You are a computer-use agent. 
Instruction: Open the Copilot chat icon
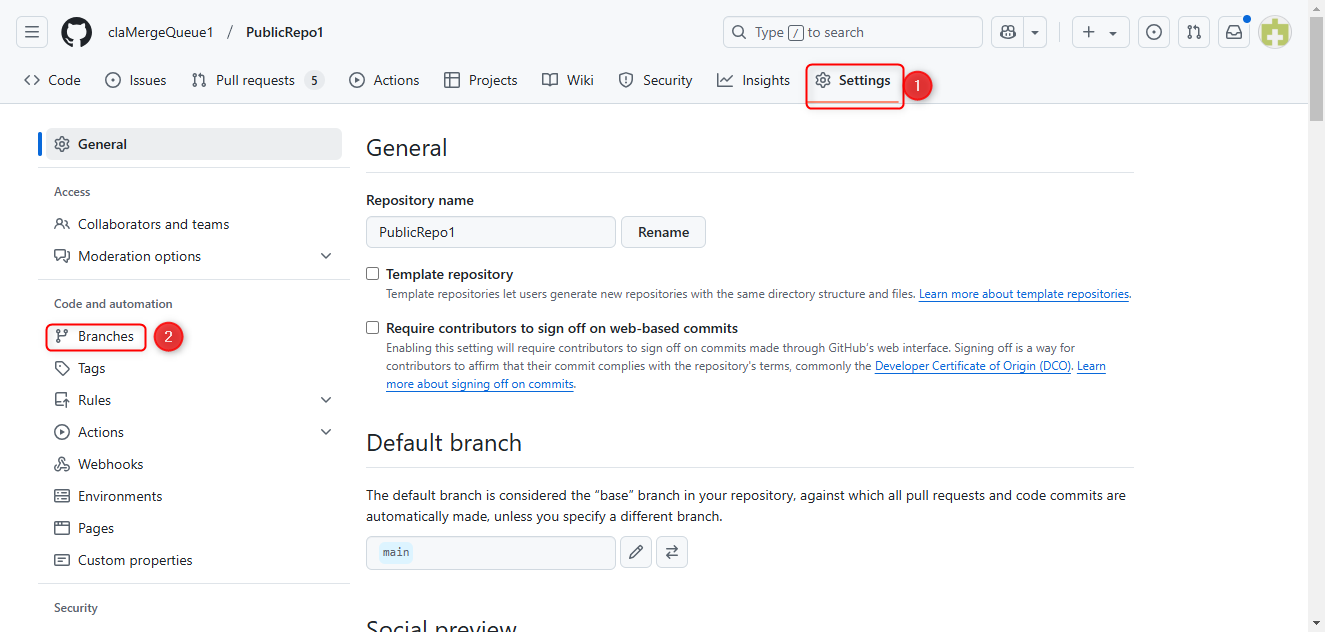(x=1007, y=32)
